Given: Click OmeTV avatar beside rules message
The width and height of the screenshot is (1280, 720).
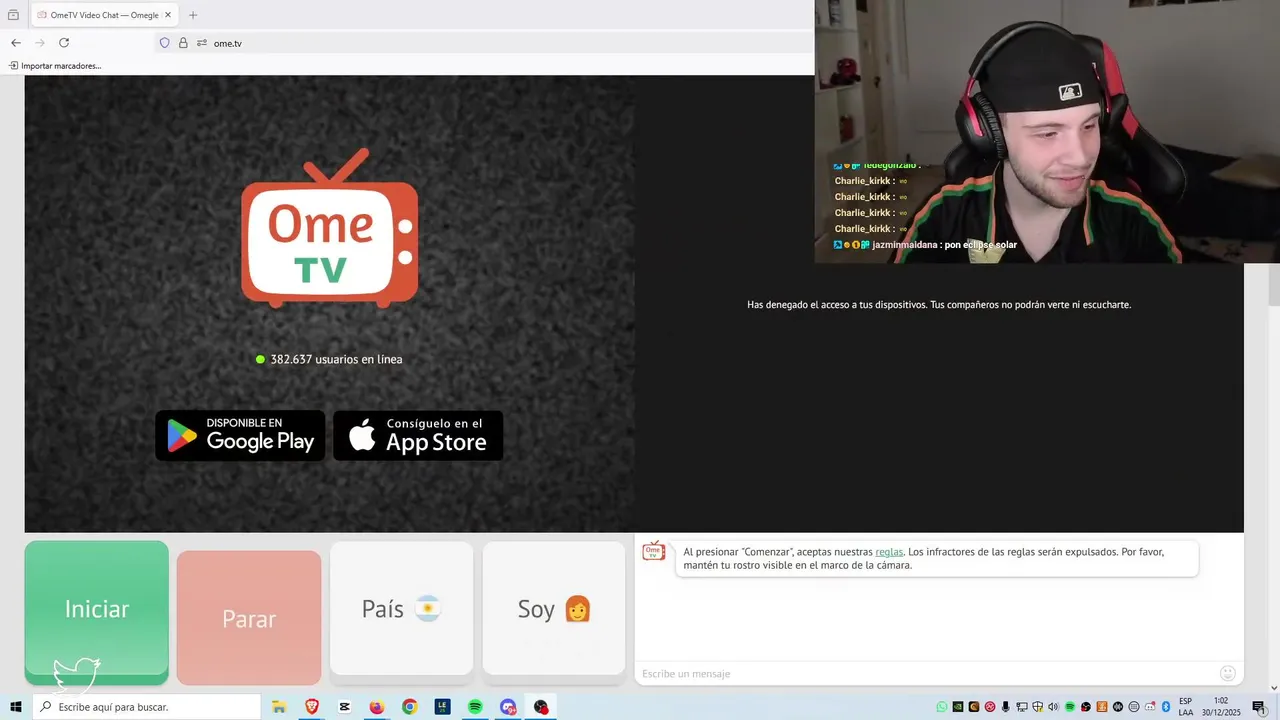Looking at the screenshot, I should click(x=654, y=552).
